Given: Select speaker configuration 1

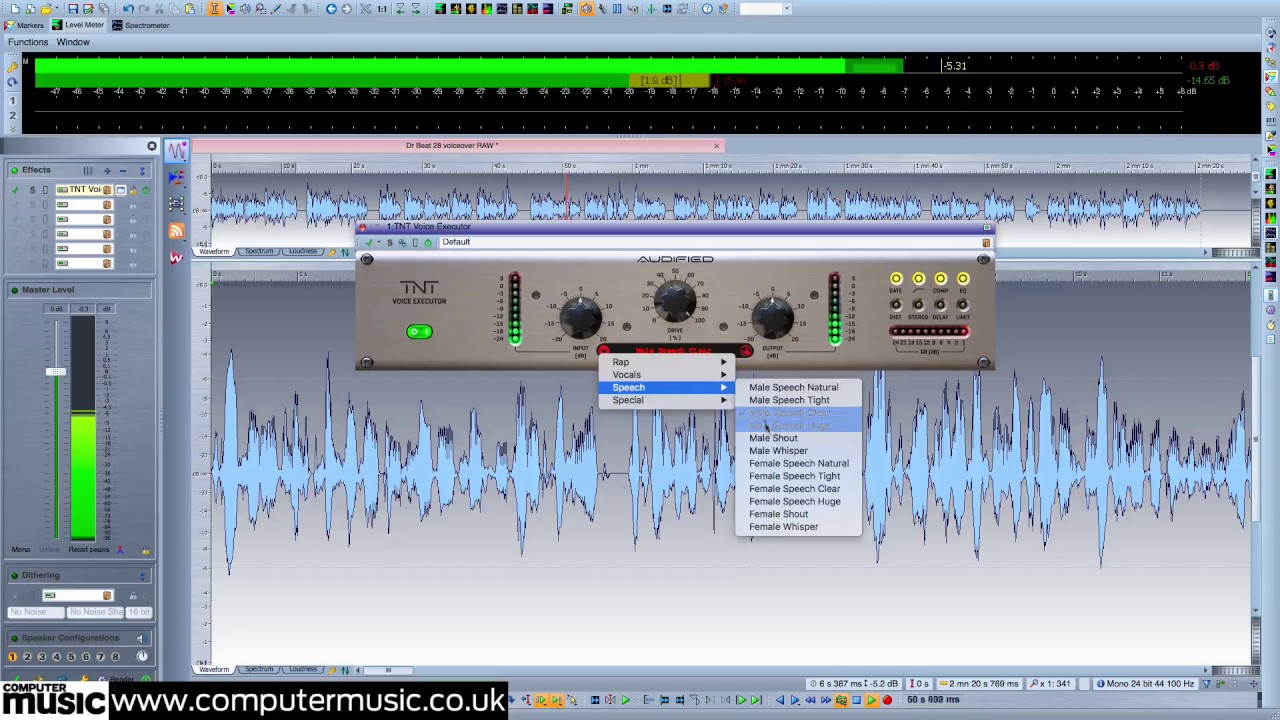Looking at the screenshot, I should pos(13,657).
